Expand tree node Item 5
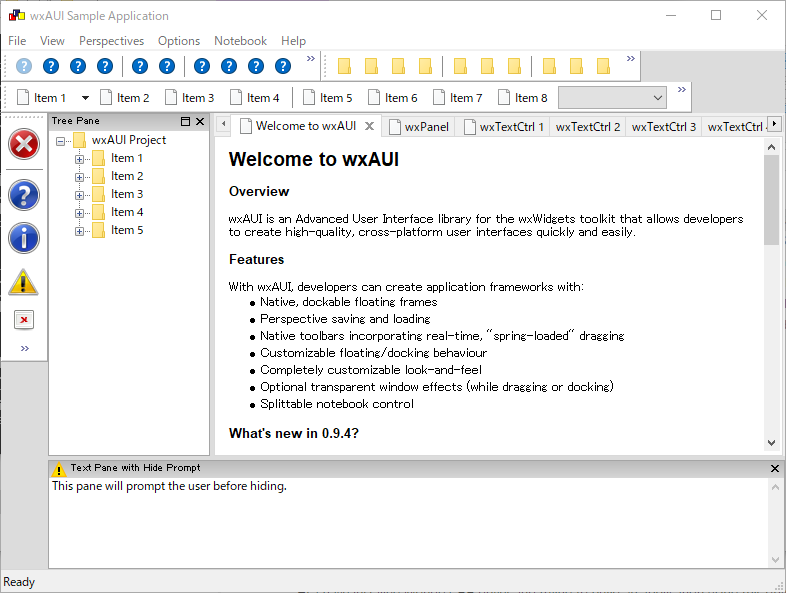Image resolution: width=786 pixels, height=593 pixels. tap(79, 232)
